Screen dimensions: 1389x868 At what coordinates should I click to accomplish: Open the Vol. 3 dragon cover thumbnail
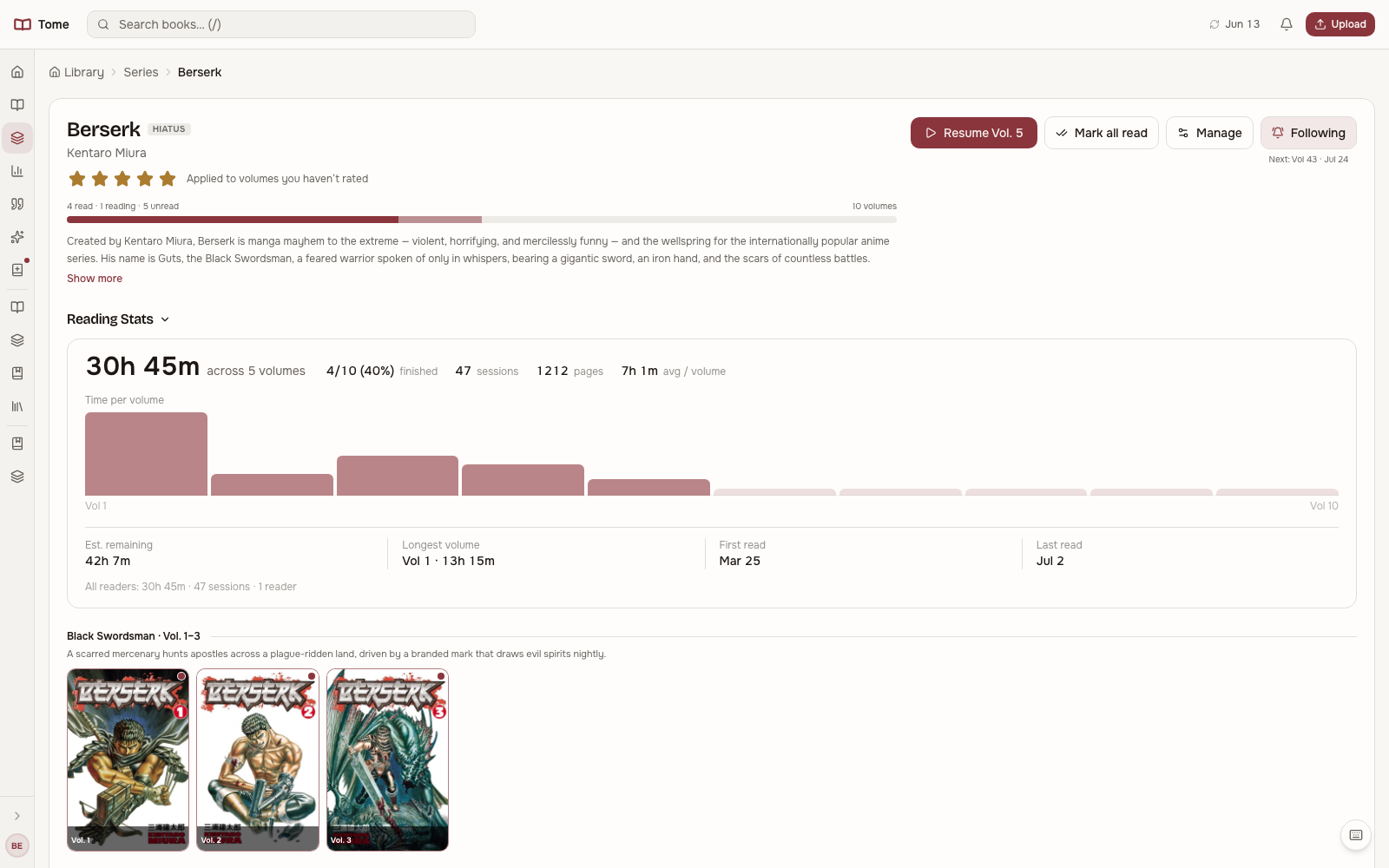(387, 759)
